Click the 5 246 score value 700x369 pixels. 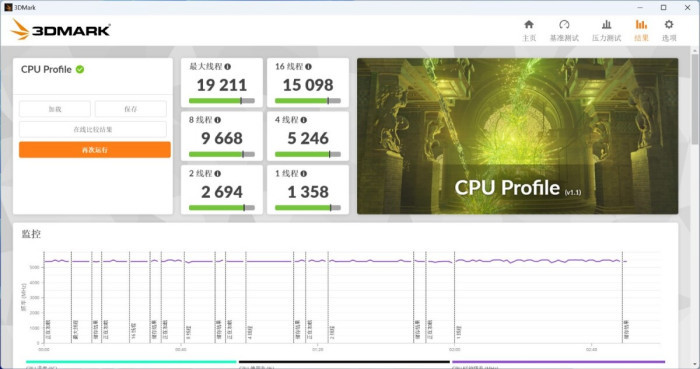pyautogui.click(x=308, y=138)
